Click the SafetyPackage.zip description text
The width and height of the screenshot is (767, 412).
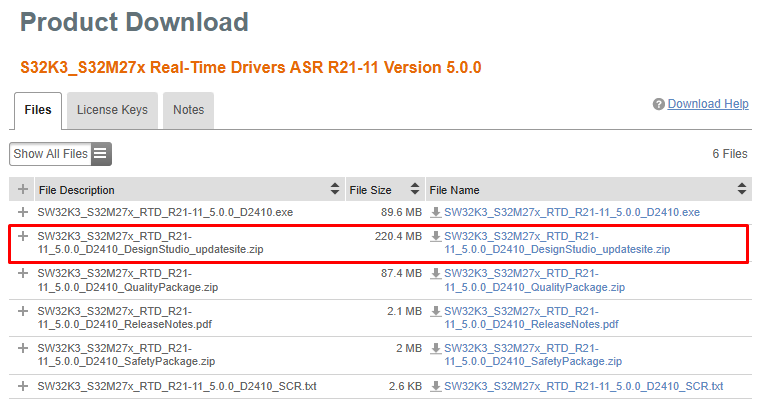[x=127, y=355]
